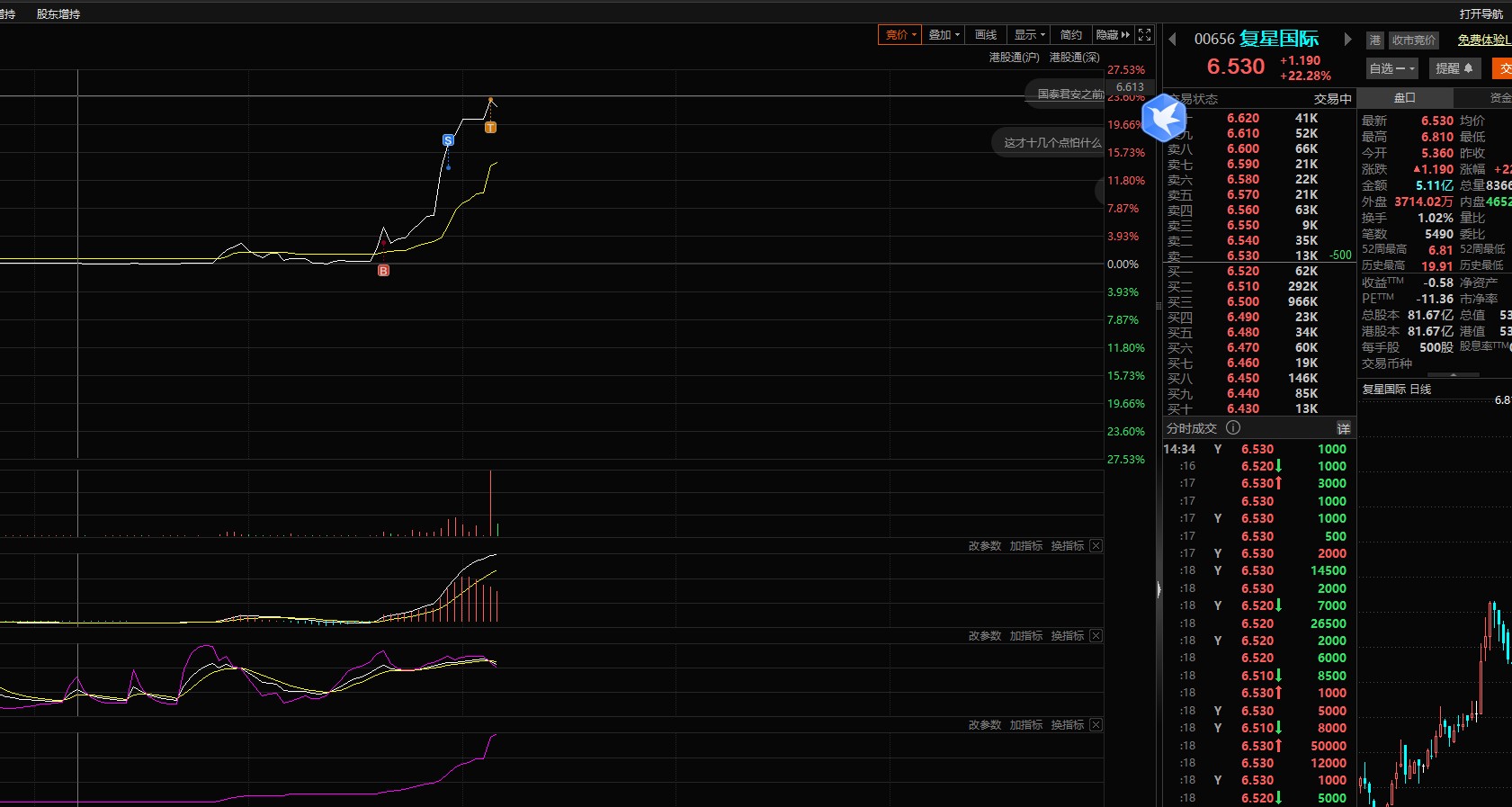Image resolution: width=1512 pixels, height=807 pixels.
Task: Click the 复星国际 日线 mini chart label
Action: click(1396, 390)
